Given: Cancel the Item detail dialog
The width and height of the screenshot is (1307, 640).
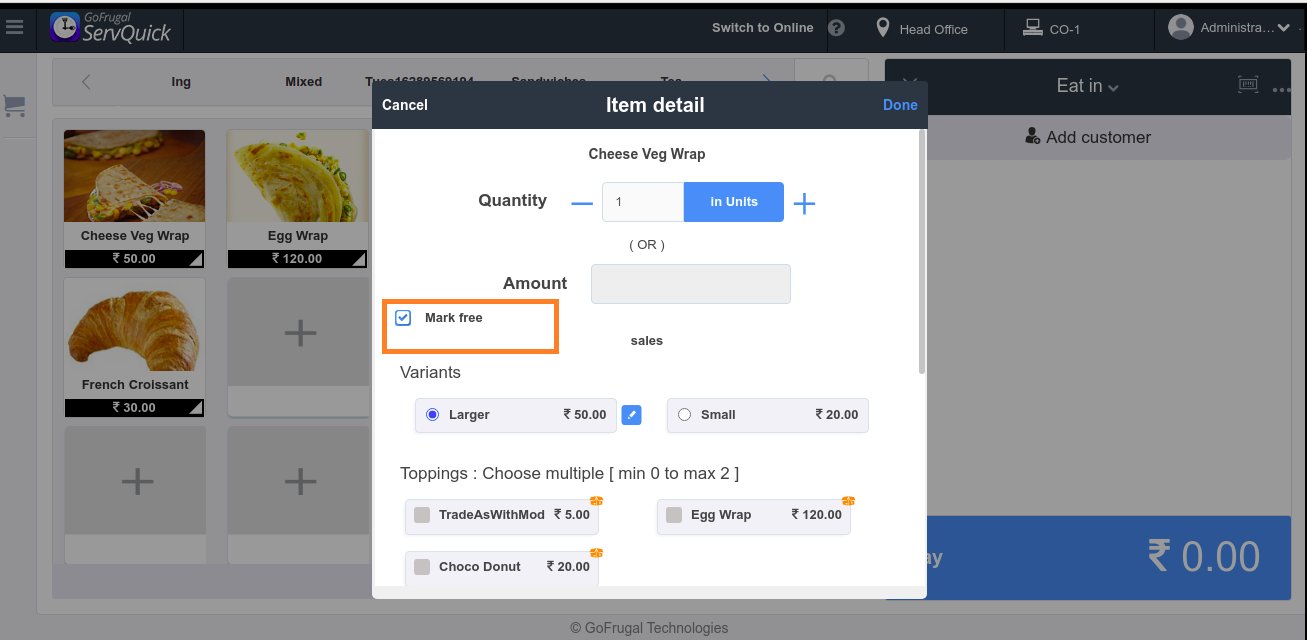Looking at the screenshot, I should point(405,105).
